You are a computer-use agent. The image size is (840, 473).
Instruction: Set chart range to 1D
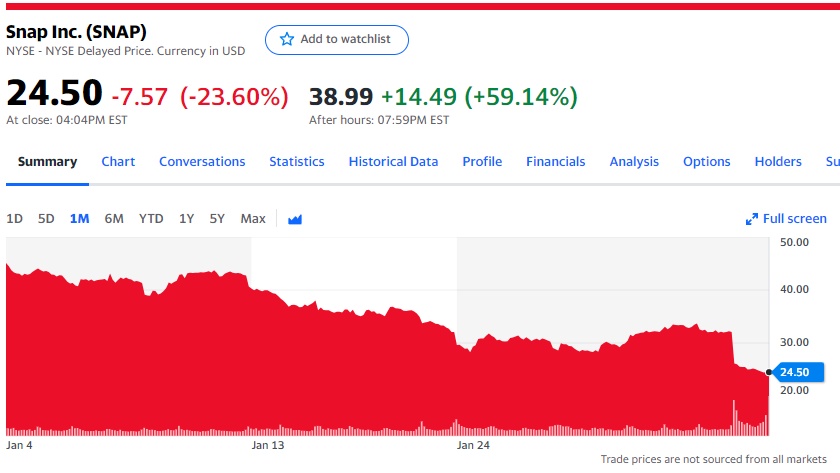pyautogui.click(x=14, y=219)
